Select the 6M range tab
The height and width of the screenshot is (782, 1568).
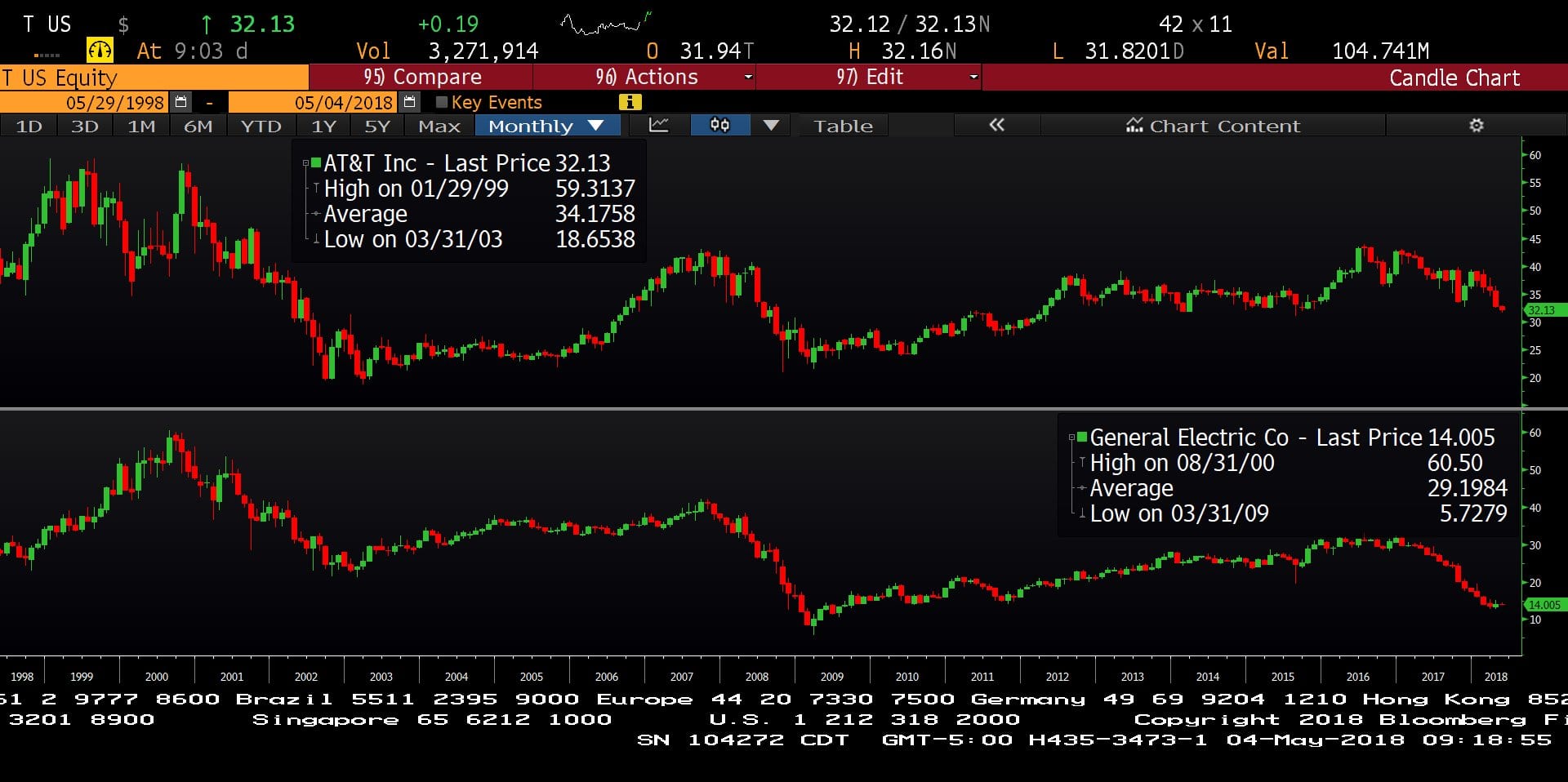(198, 126)
